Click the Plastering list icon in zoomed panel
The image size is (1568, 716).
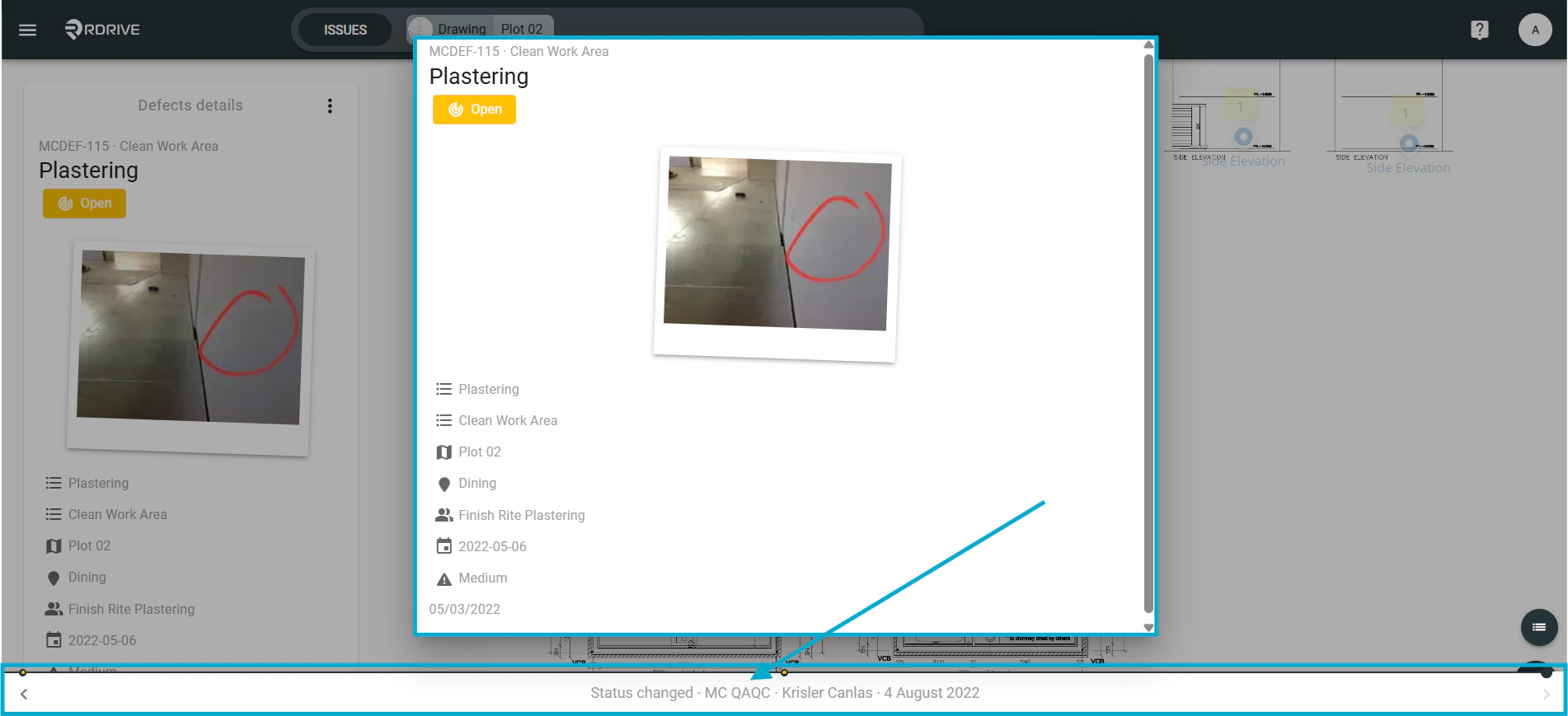444,389
